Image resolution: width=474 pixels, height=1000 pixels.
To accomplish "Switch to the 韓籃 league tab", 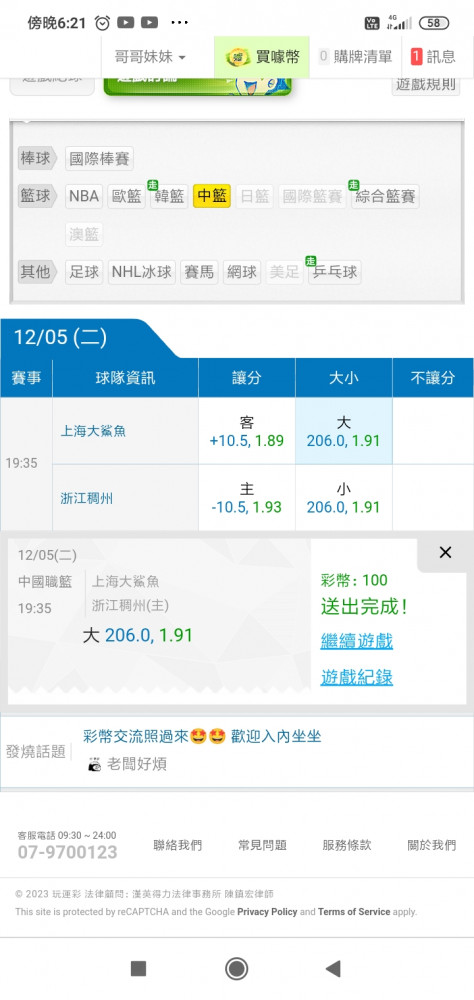I will (x=169, y=196).
